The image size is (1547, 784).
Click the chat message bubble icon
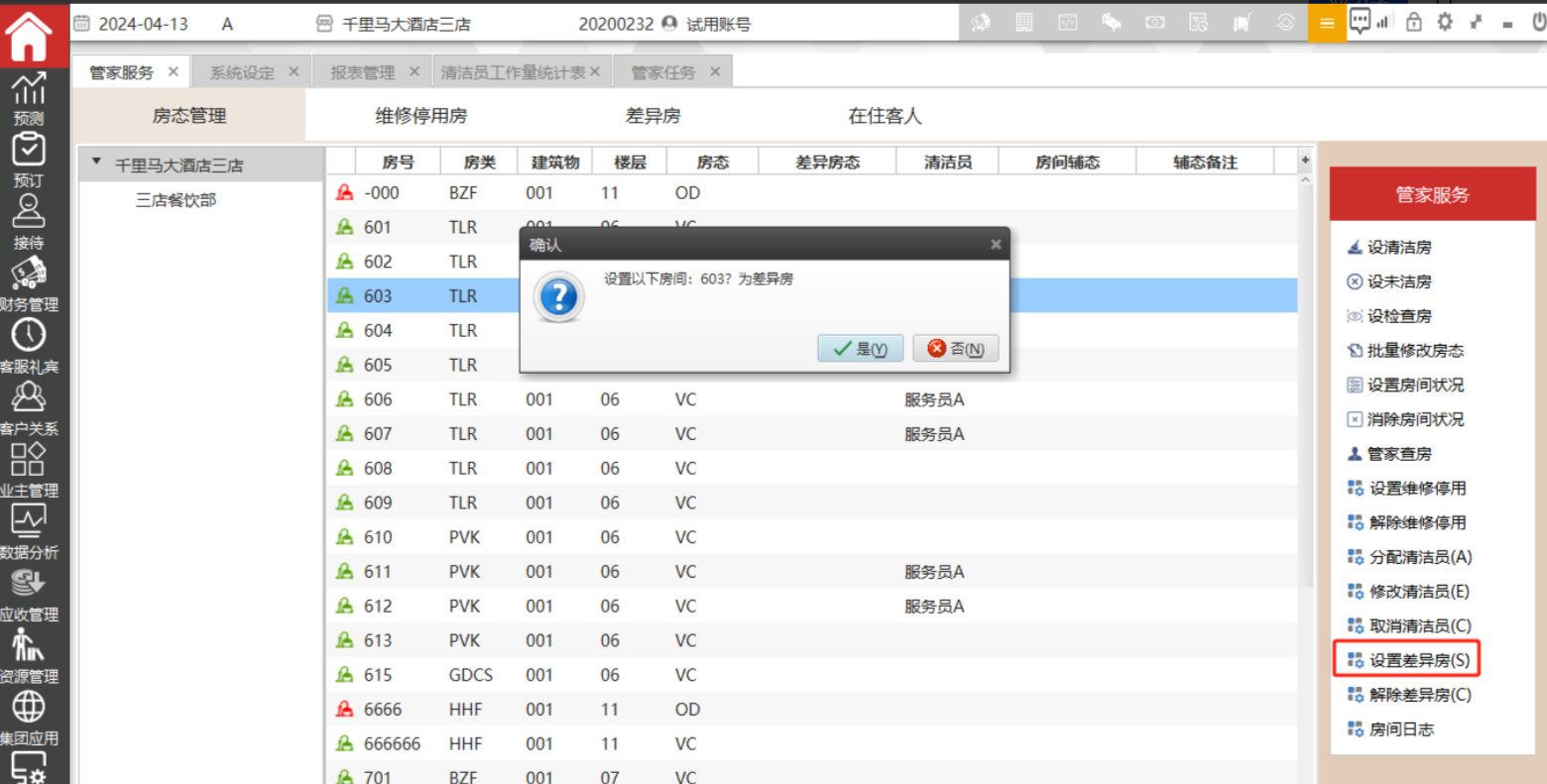tap(1360, 21)
